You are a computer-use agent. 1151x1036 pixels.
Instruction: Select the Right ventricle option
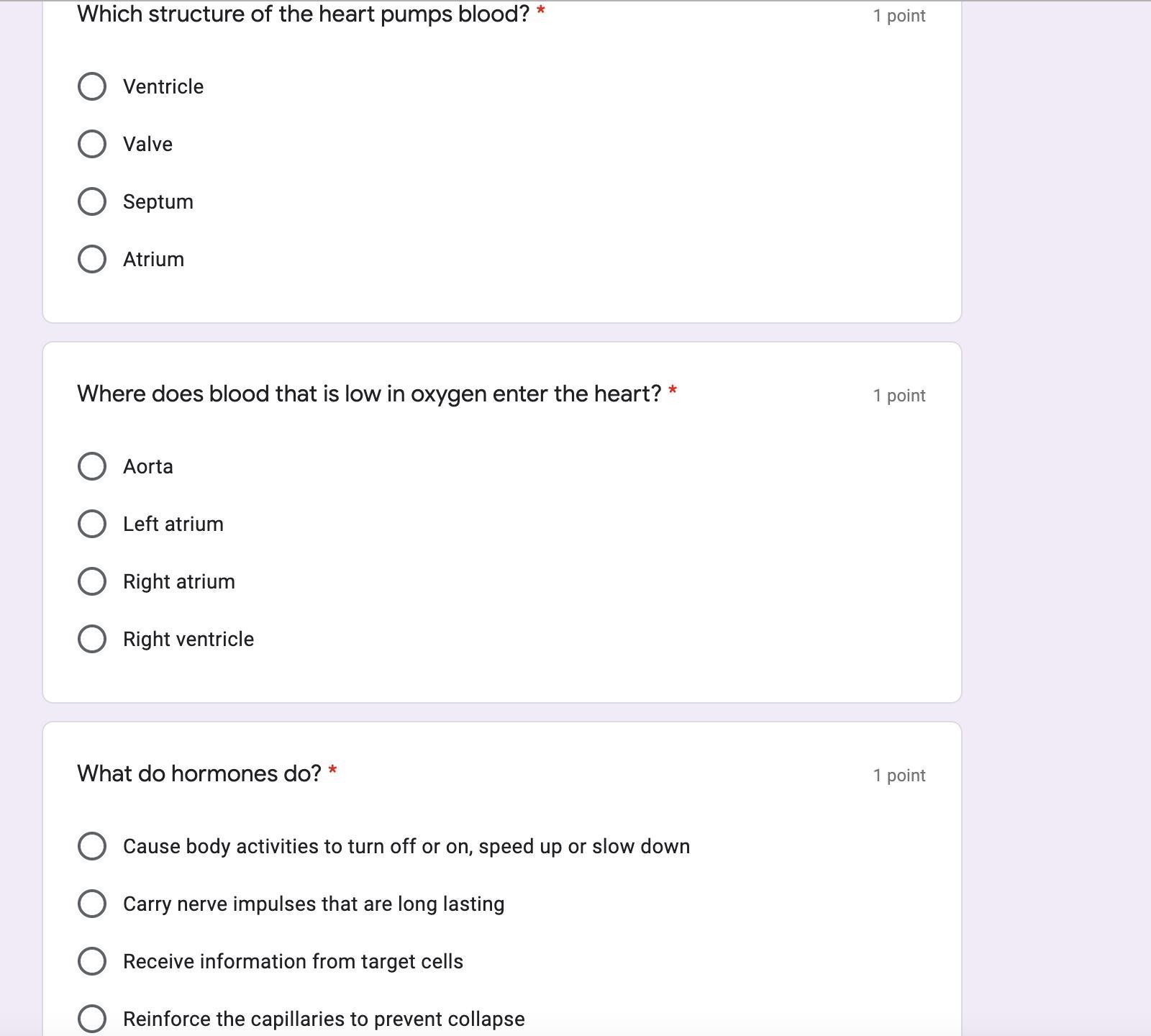92,639
